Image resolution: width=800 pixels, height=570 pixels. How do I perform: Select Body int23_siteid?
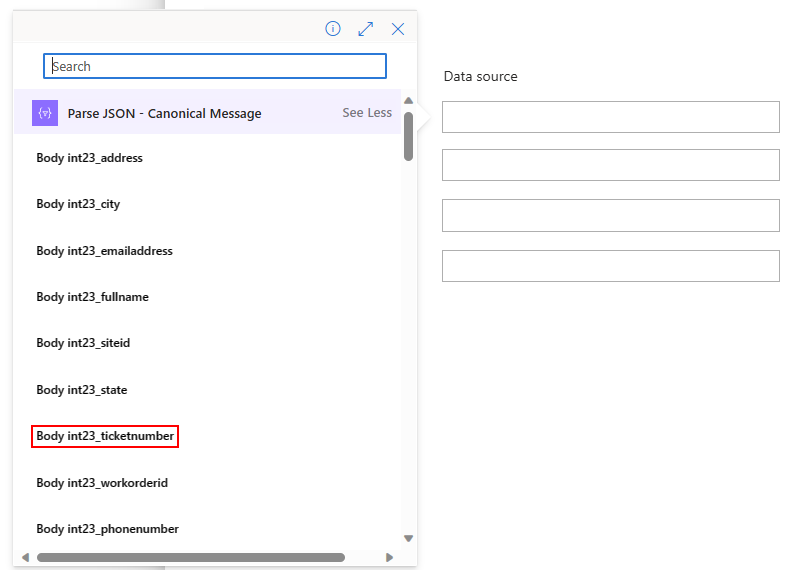83,343
